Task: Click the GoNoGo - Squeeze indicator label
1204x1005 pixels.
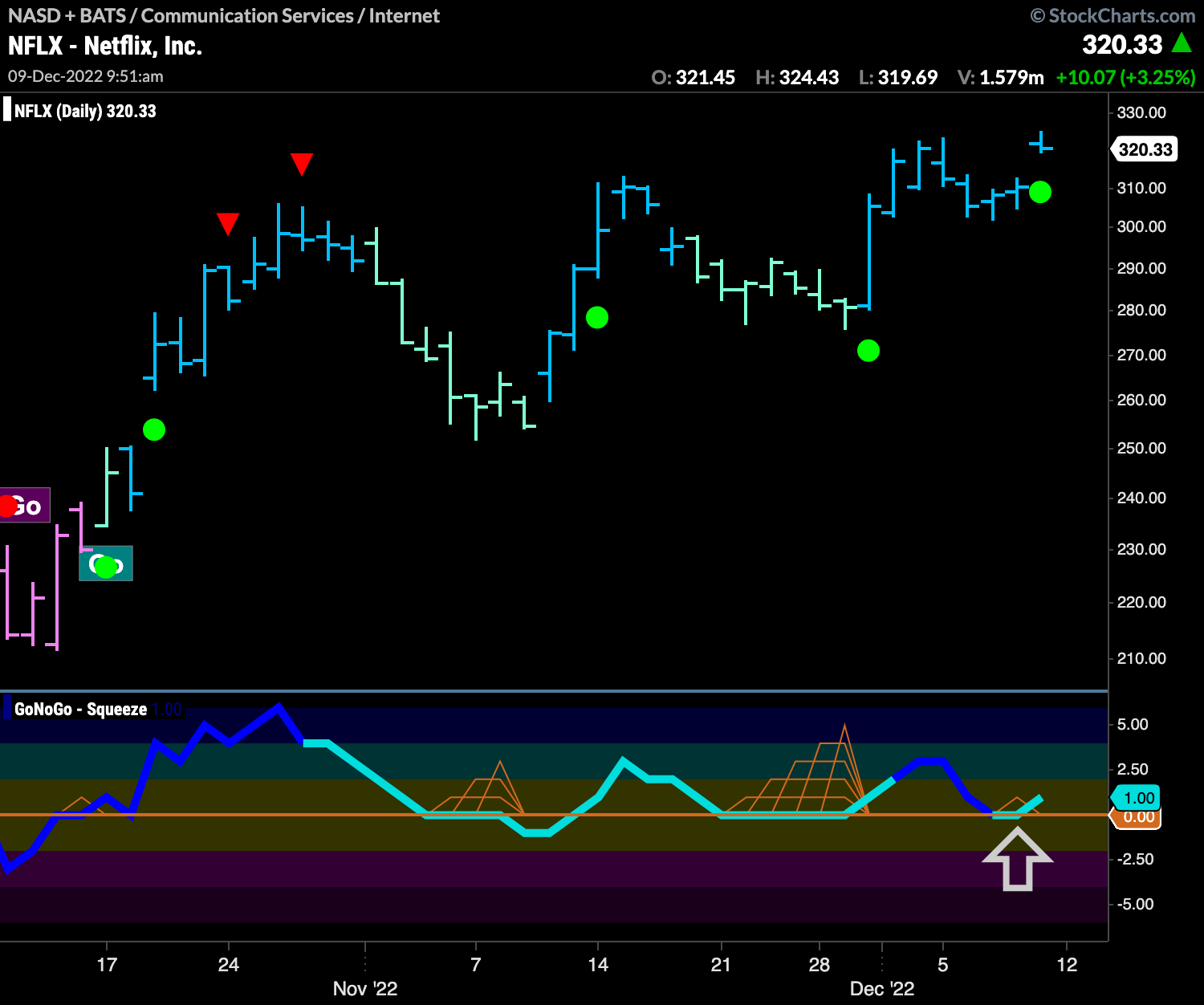Action: point(80,710)
